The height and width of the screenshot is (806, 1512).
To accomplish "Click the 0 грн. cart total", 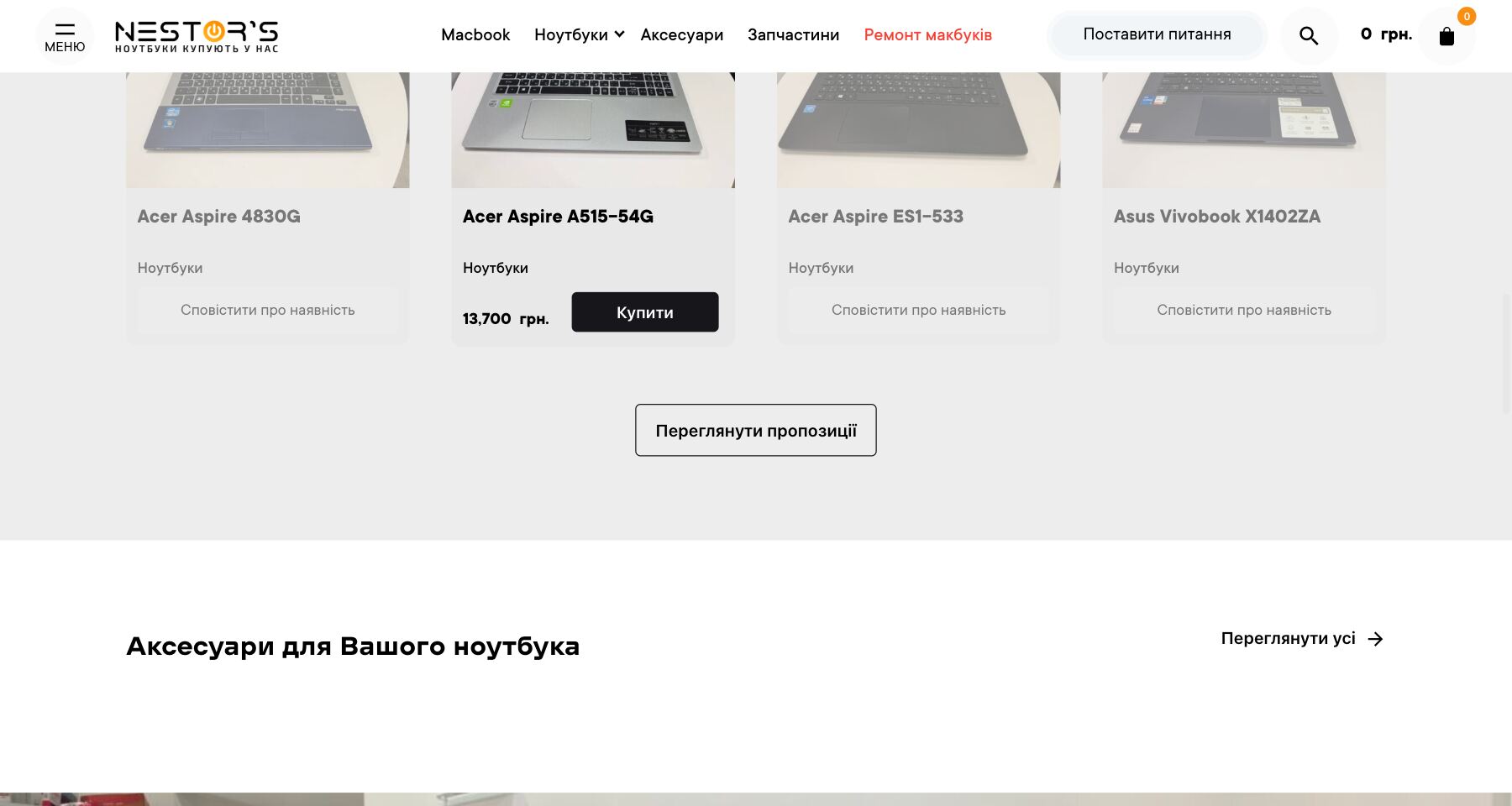I will tap(1386, 34).
